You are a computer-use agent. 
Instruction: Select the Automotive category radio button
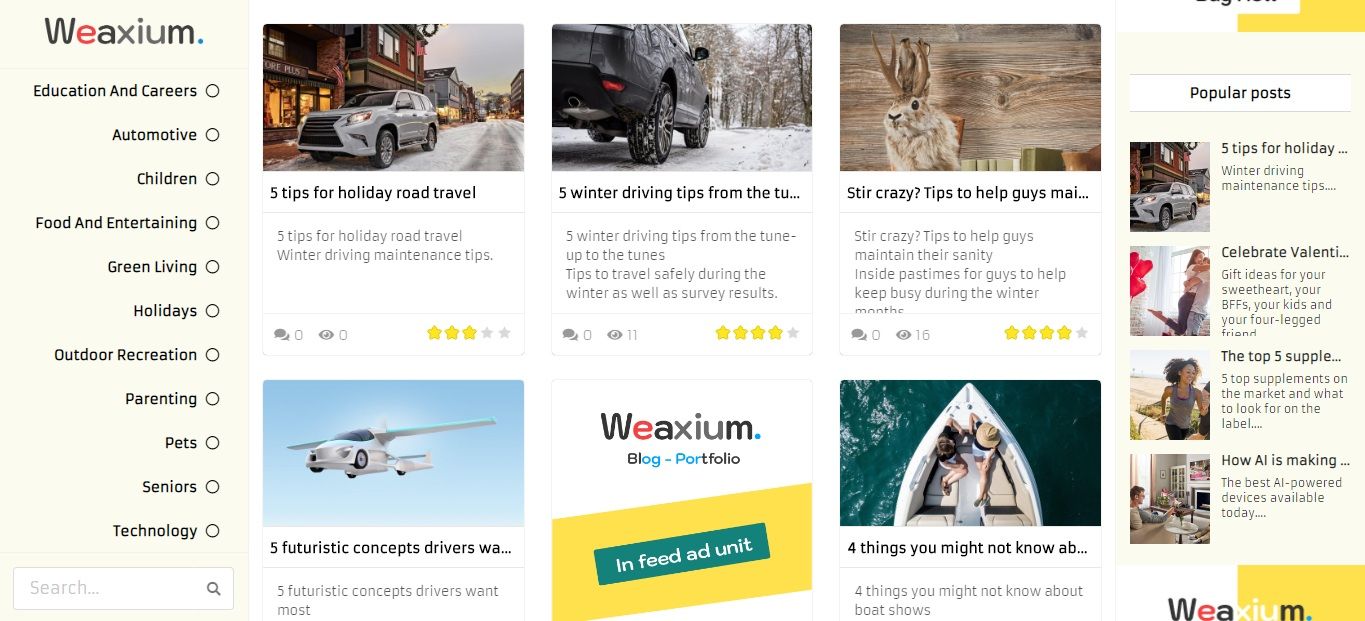tap(212, 135)
